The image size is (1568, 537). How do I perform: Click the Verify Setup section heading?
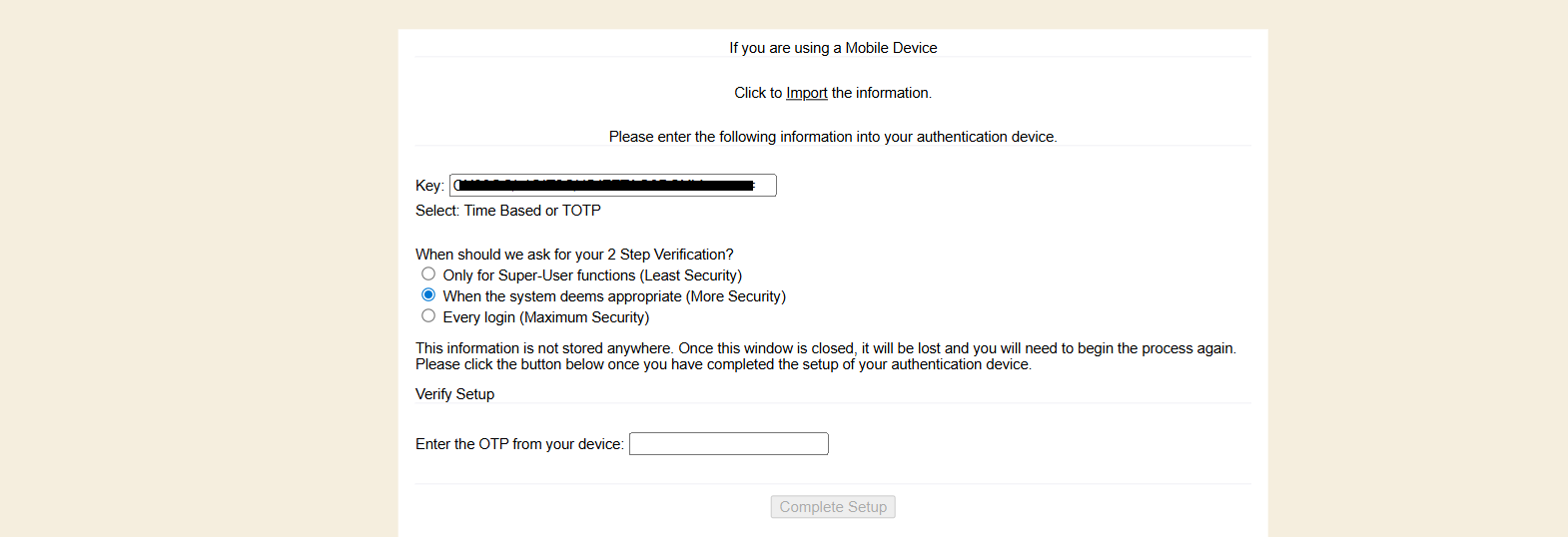[x=454, y=394]
